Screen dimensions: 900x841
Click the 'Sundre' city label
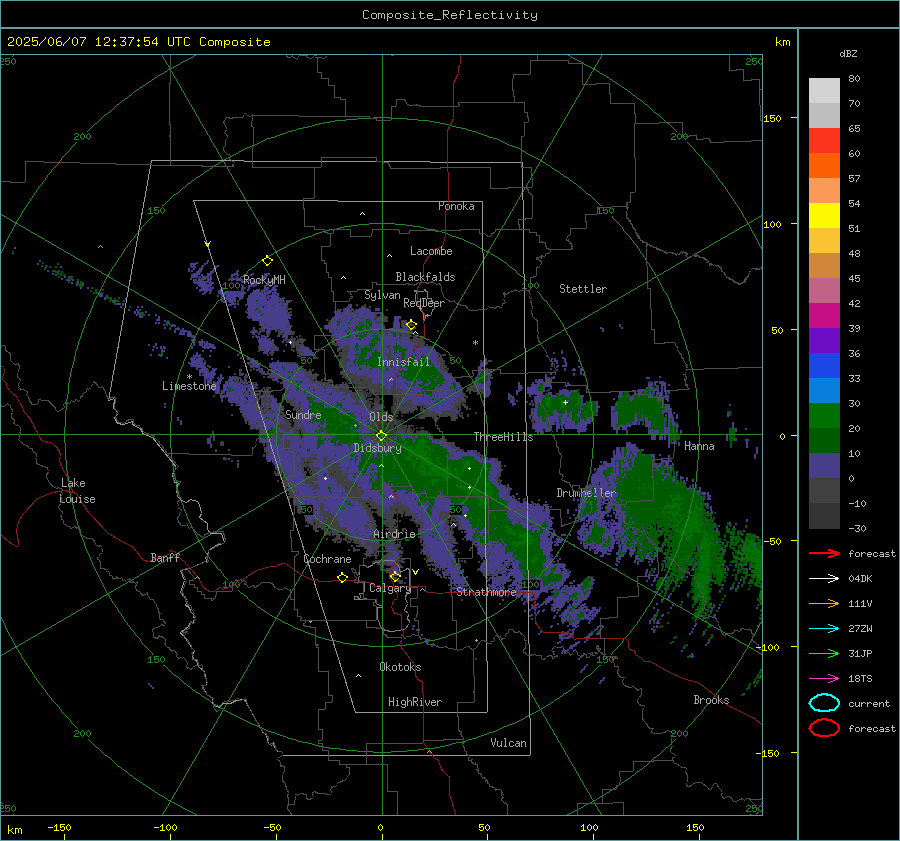coord(303,414)
